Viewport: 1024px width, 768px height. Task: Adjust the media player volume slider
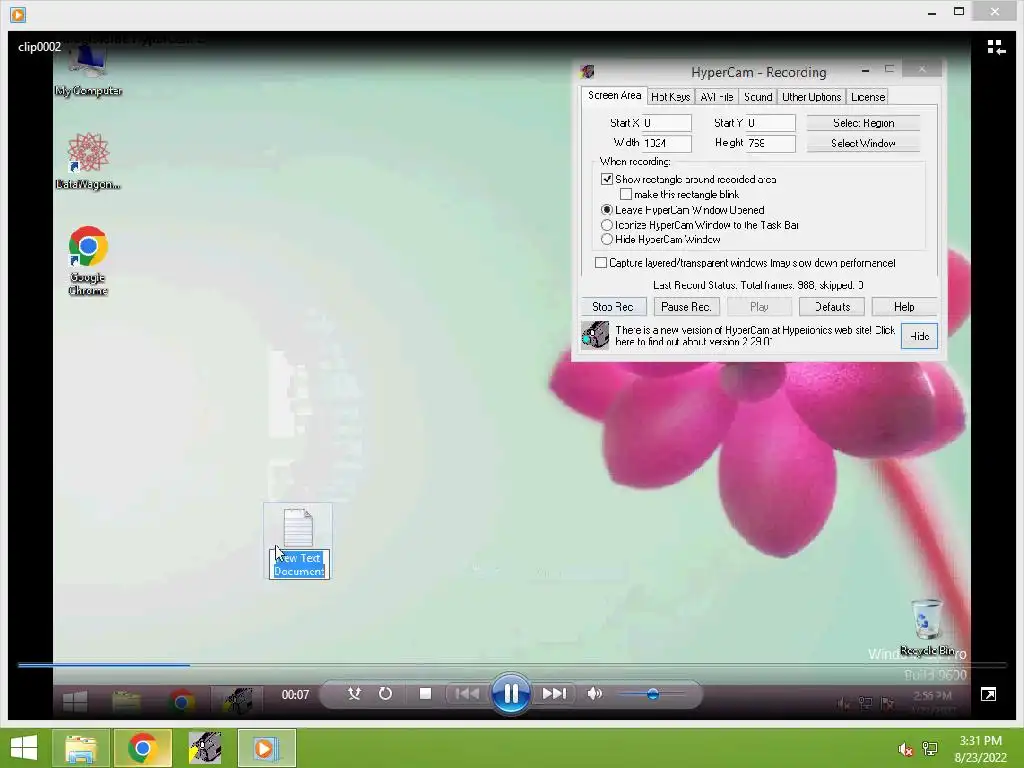point(652,694)
